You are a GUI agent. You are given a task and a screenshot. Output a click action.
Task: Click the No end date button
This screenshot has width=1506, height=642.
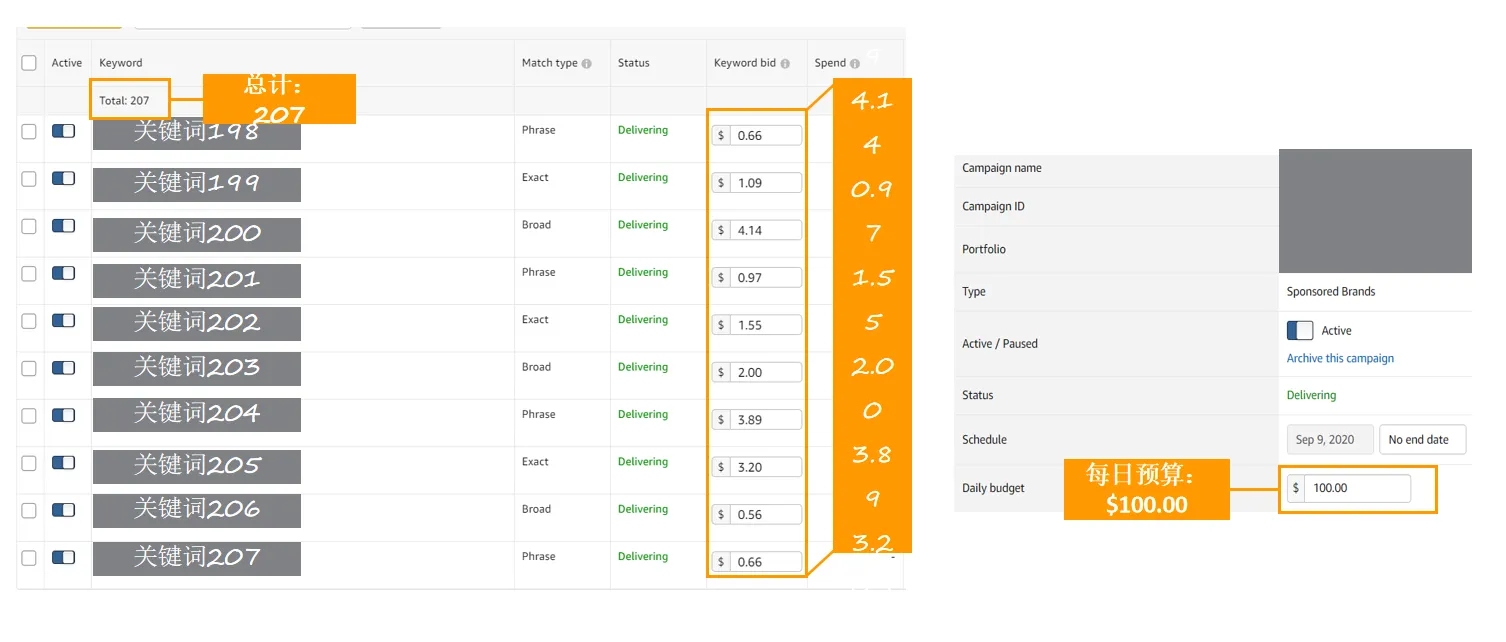[x=1422, y=440]
